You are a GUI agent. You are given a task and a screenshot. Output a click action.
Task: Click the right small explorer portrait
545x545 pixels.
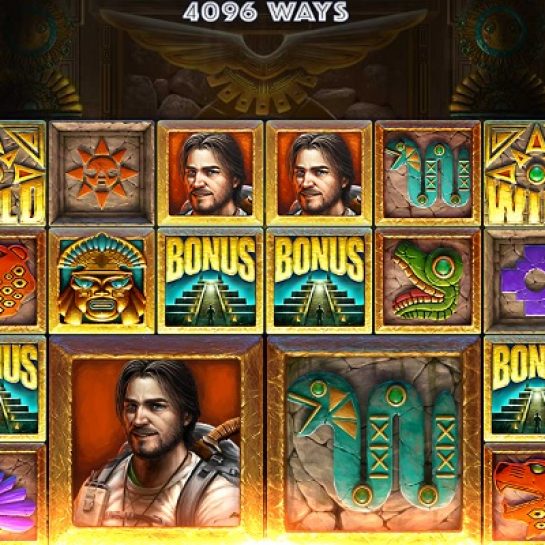coord(319,173)
